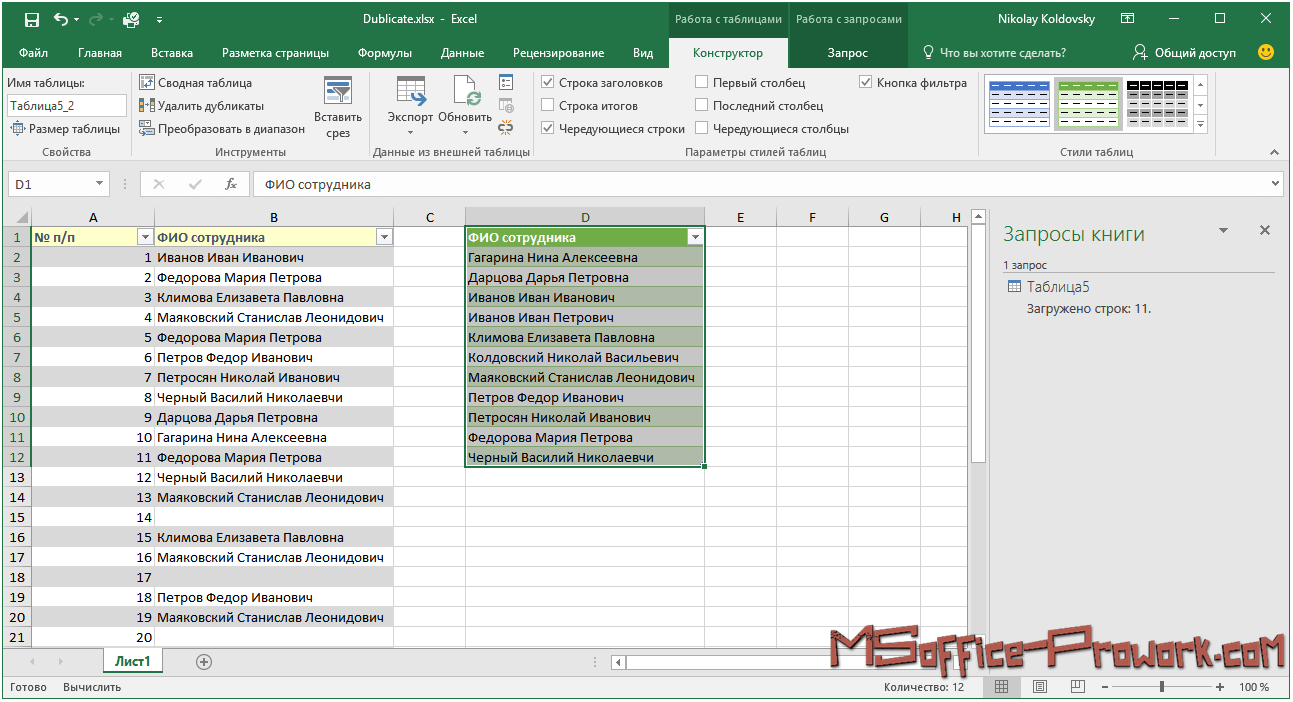Click the Undo arrow icon
This screenshot has height=702, width=1293.
61,19
